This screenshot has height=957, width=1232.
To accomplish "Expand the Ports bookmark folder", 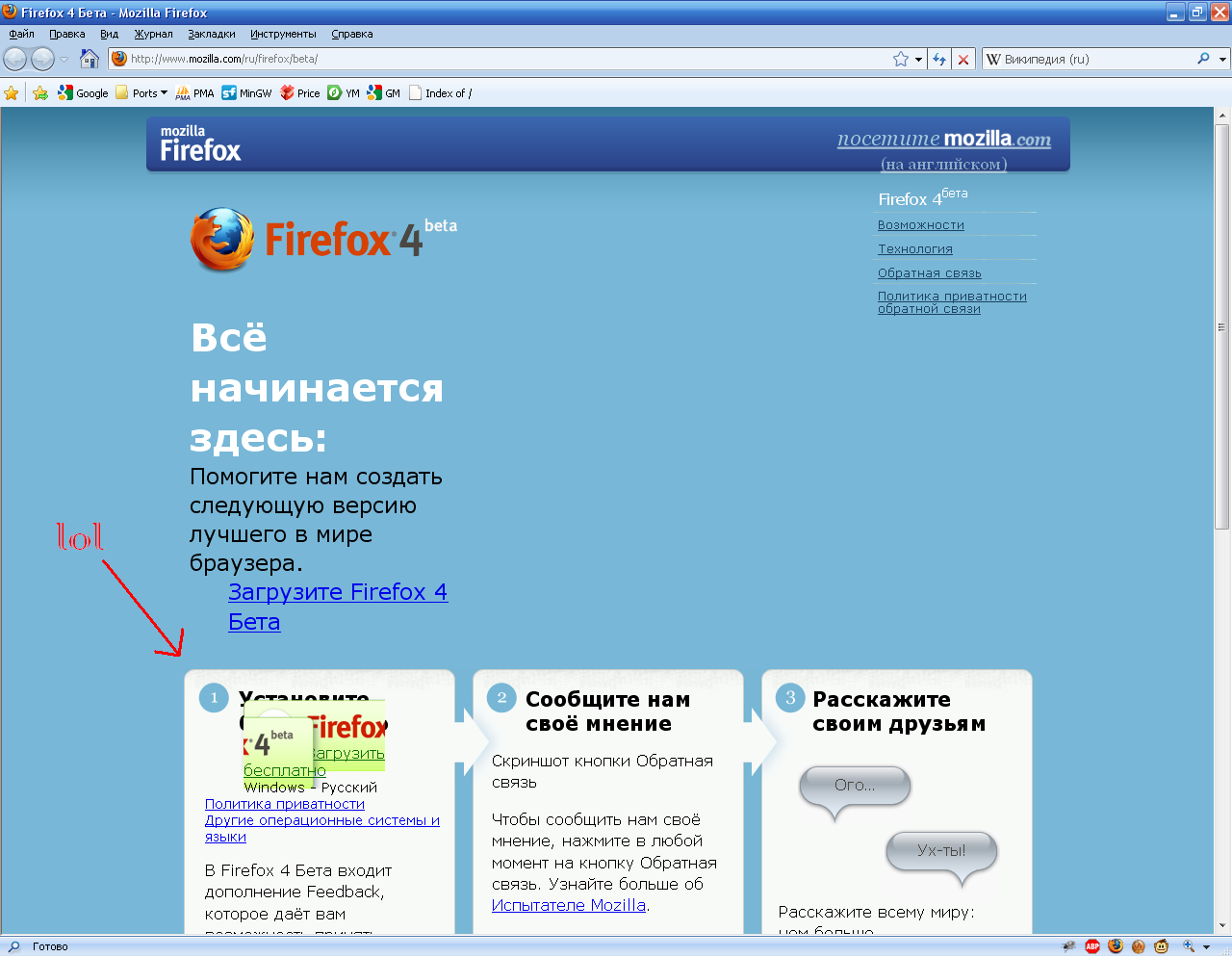I will [x=141, y=93].
